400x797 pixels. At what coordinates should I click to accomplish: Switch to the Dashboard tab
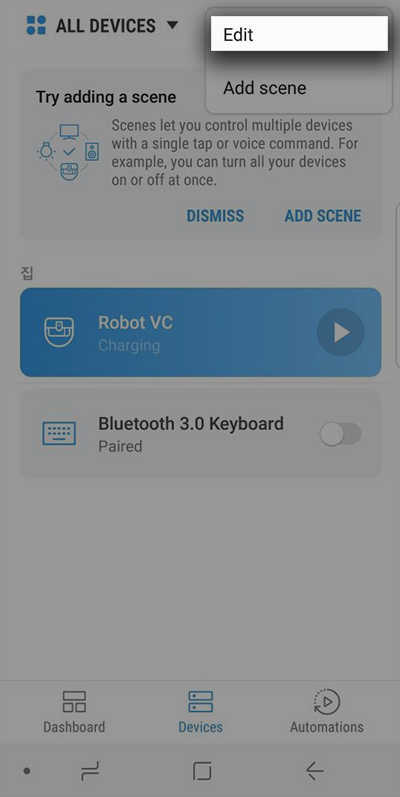click(74, 712)
